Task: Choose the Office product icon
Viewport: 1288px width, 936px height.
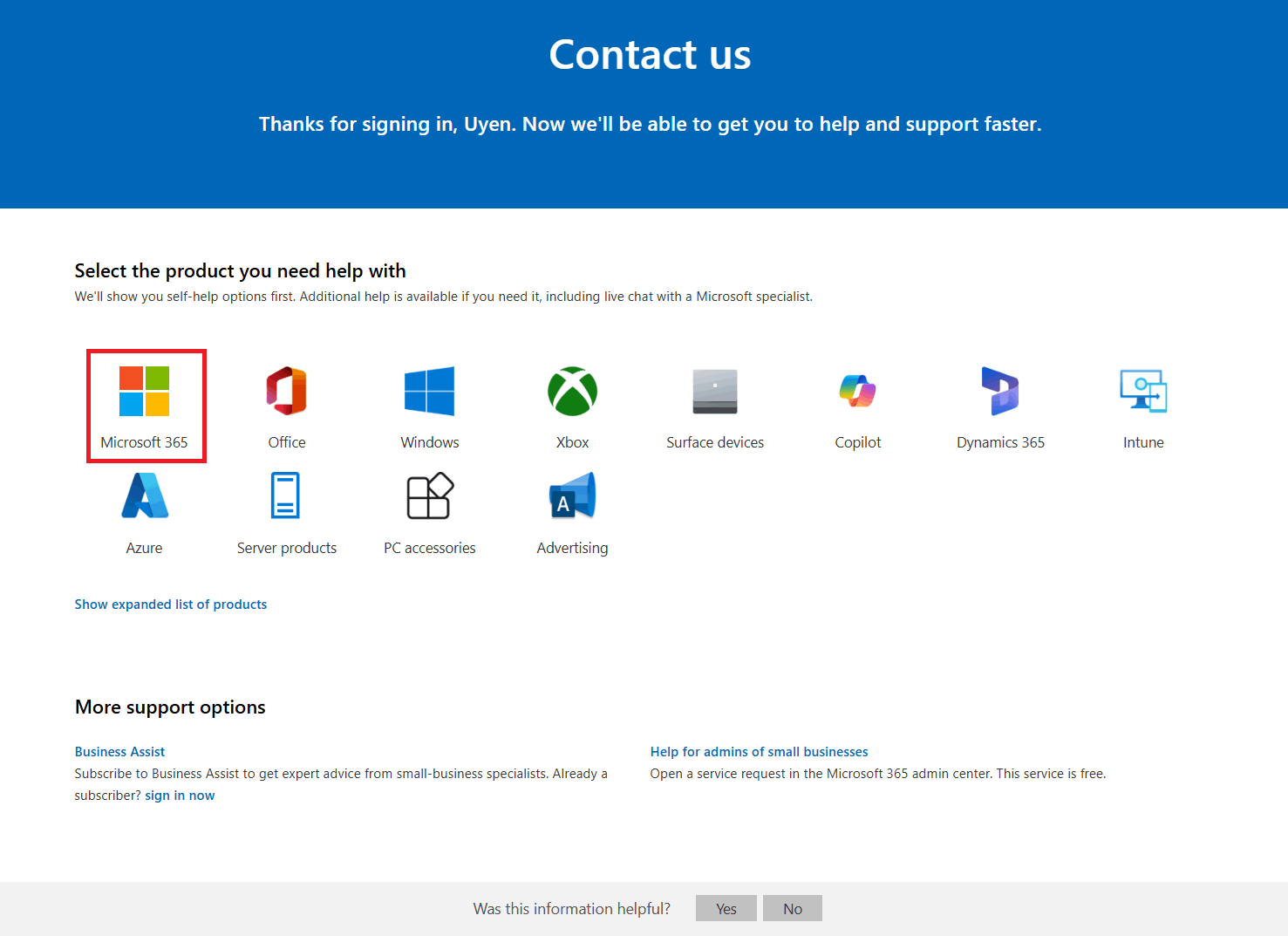Action: coord(287,391)
